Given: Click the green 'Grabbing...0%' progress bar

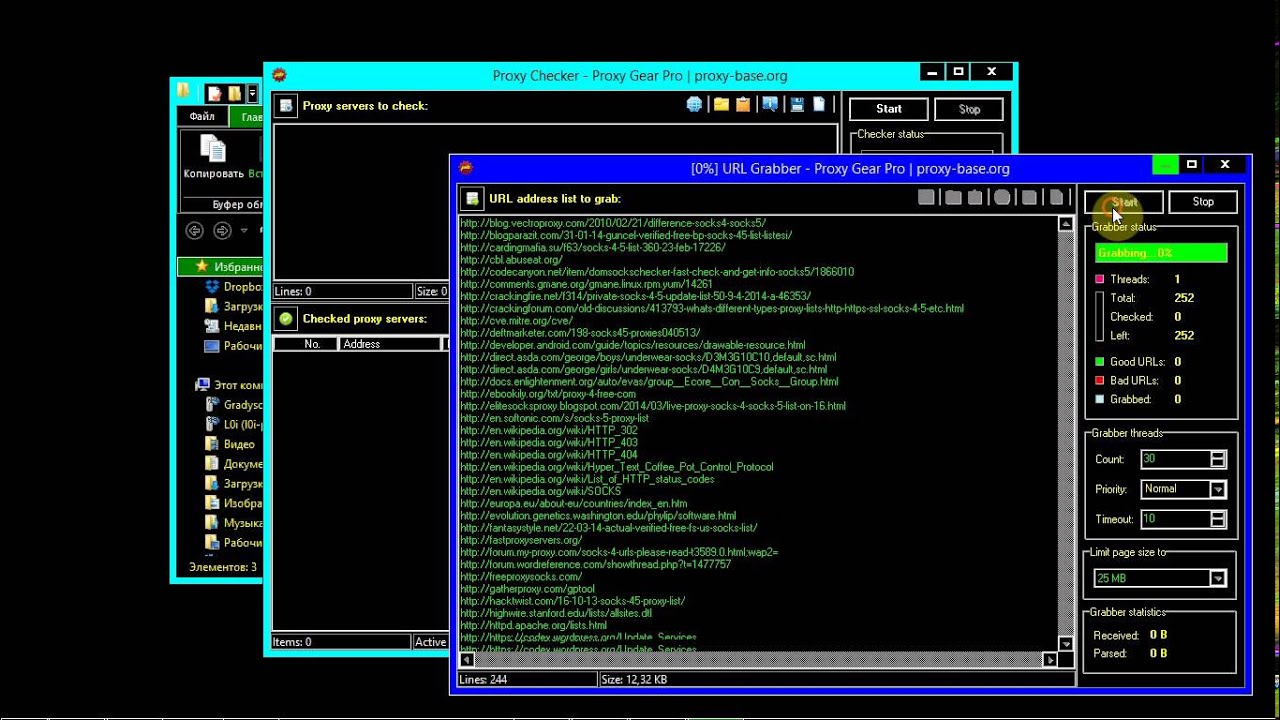Looking at the screenshot, I should (1161, 253).
